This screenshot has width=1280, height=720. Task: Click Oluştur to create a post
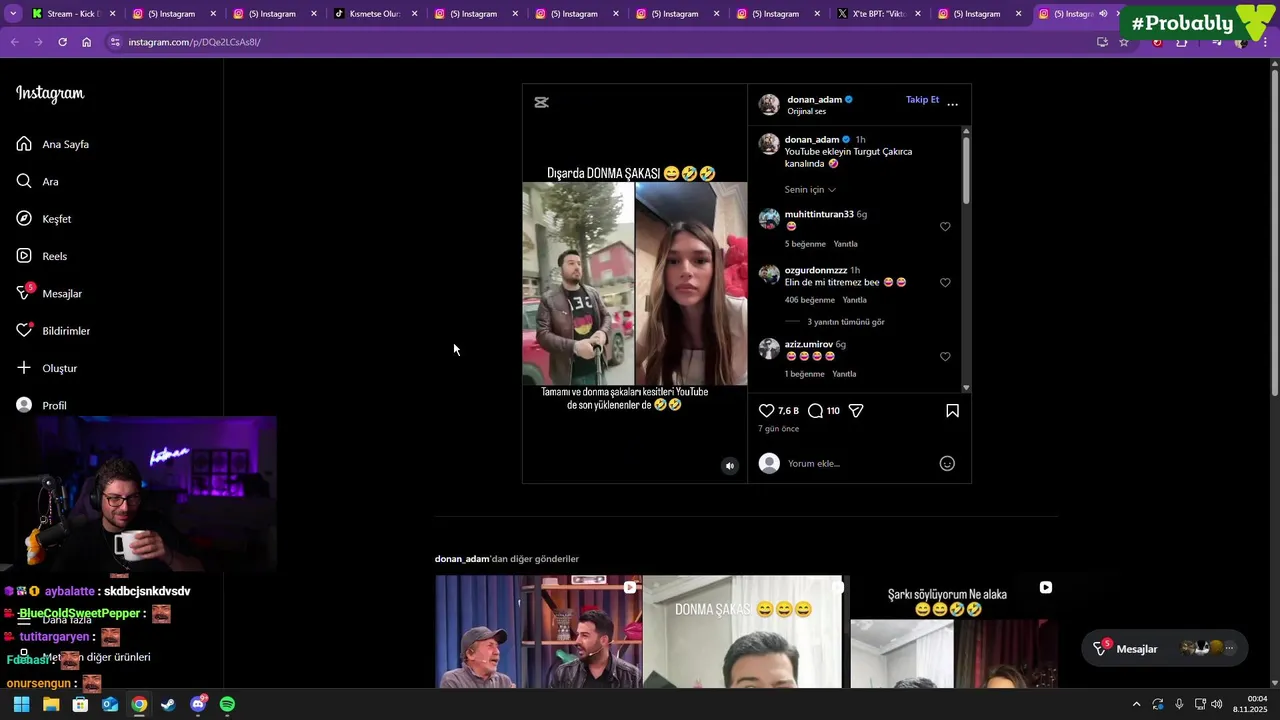point(47,368)
